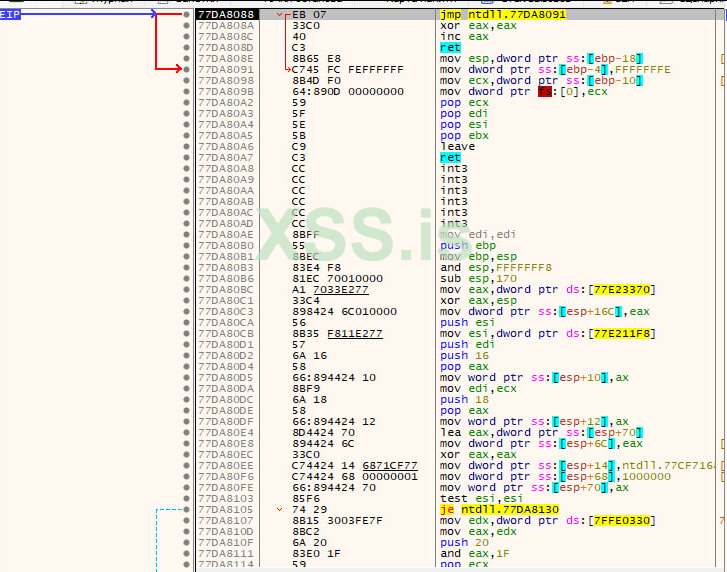Click bytes 898424 6C010000
The width and height of the screenshot is (727, 572).
click(344, 311)
